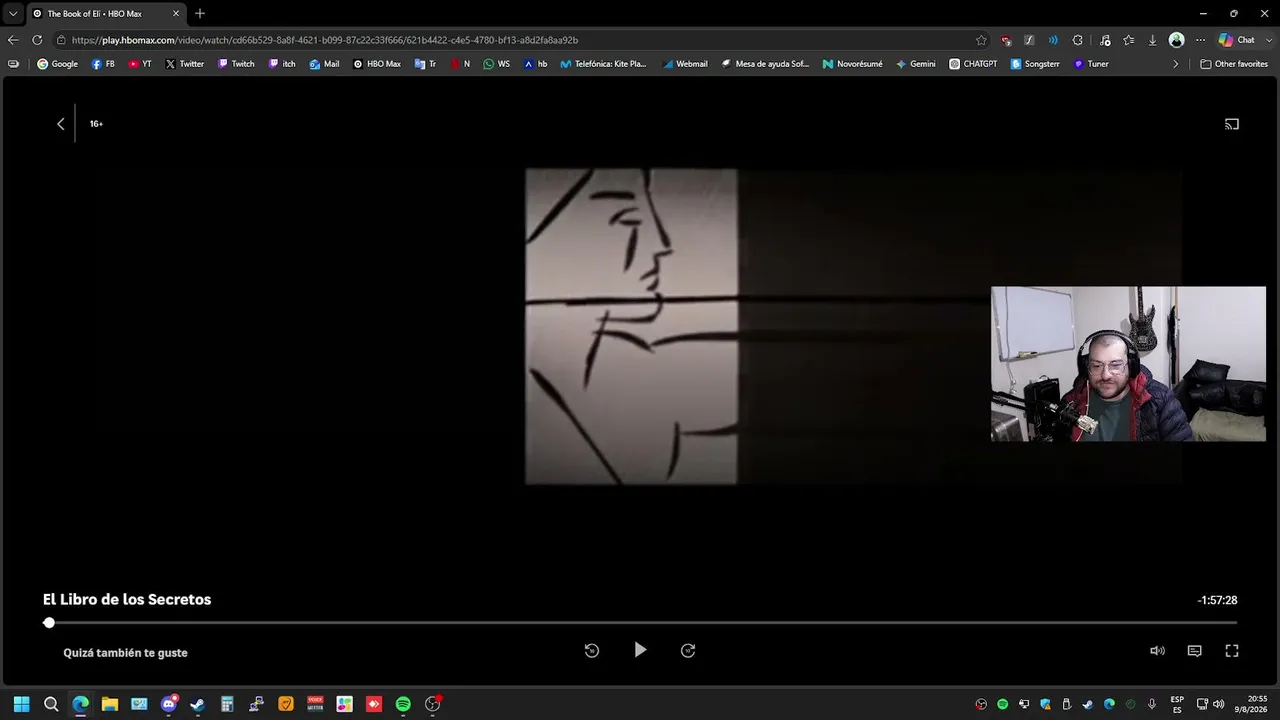1280x720 pixels.
Task: Open the browser media control button
Action: [x=1105, y=40]
